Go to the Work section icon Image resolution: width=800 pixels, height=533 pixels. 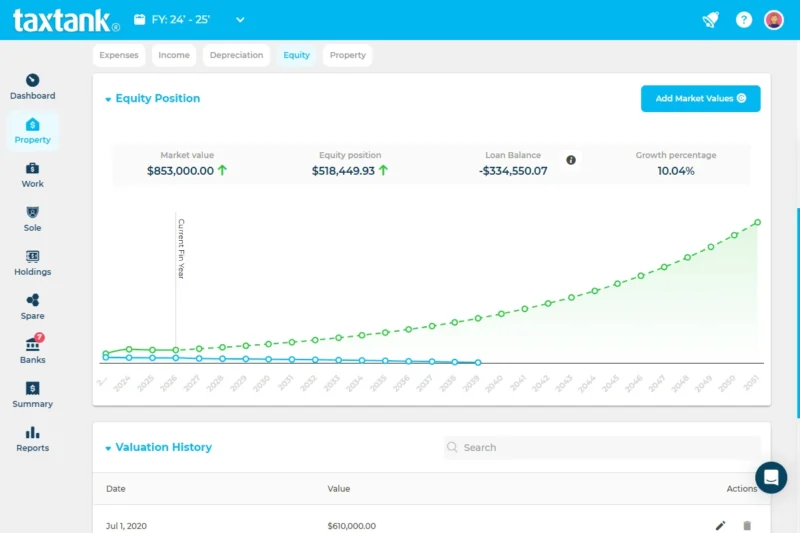(32, 168)
